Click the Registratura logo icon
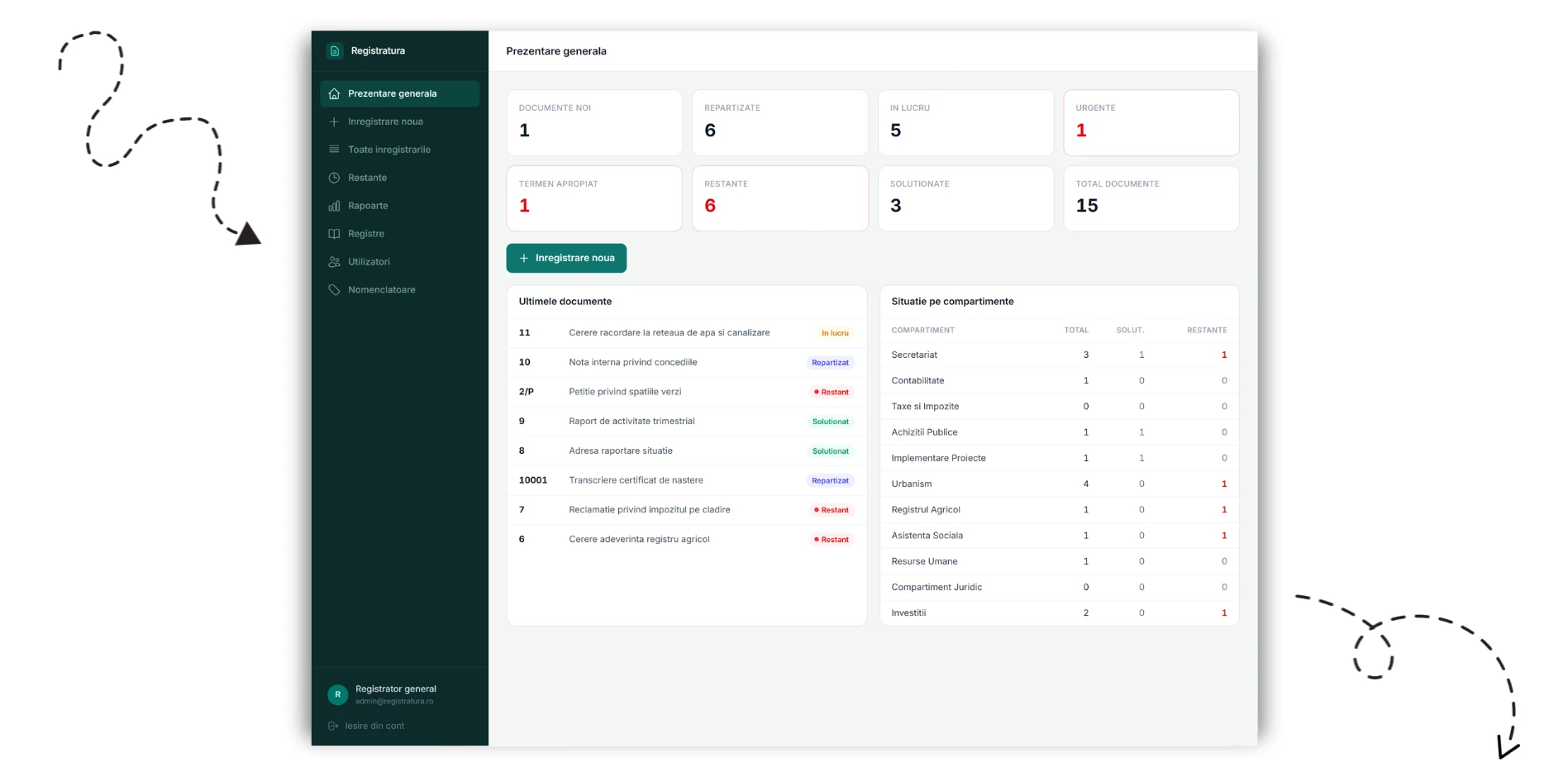 [x=335, y=51]
